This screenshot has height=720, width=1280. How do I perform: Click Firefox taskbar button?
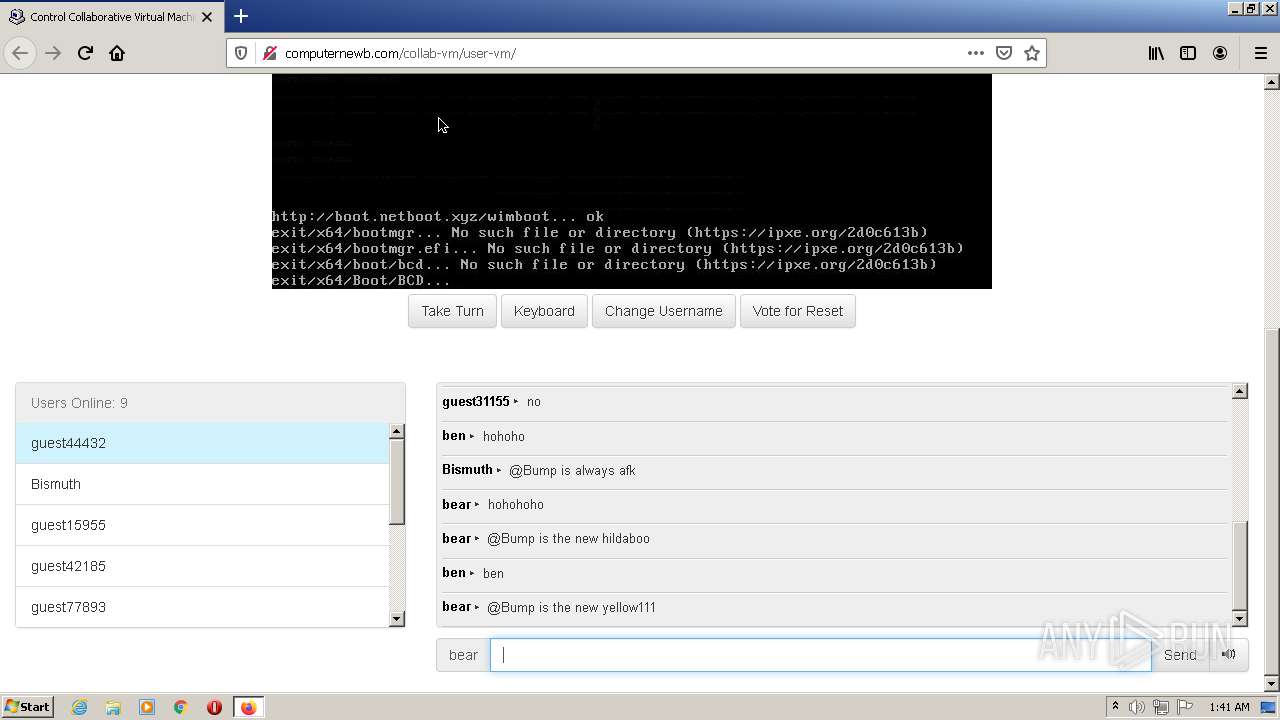point(248,707)
